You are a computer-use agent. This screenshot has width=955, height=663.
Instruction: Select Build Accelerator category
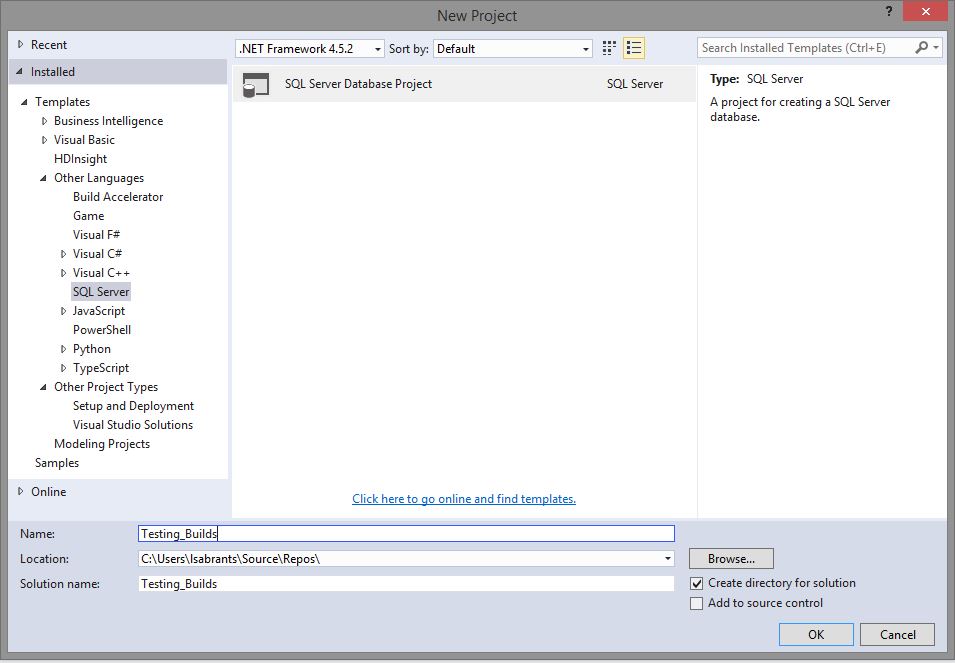coord(118,197)
